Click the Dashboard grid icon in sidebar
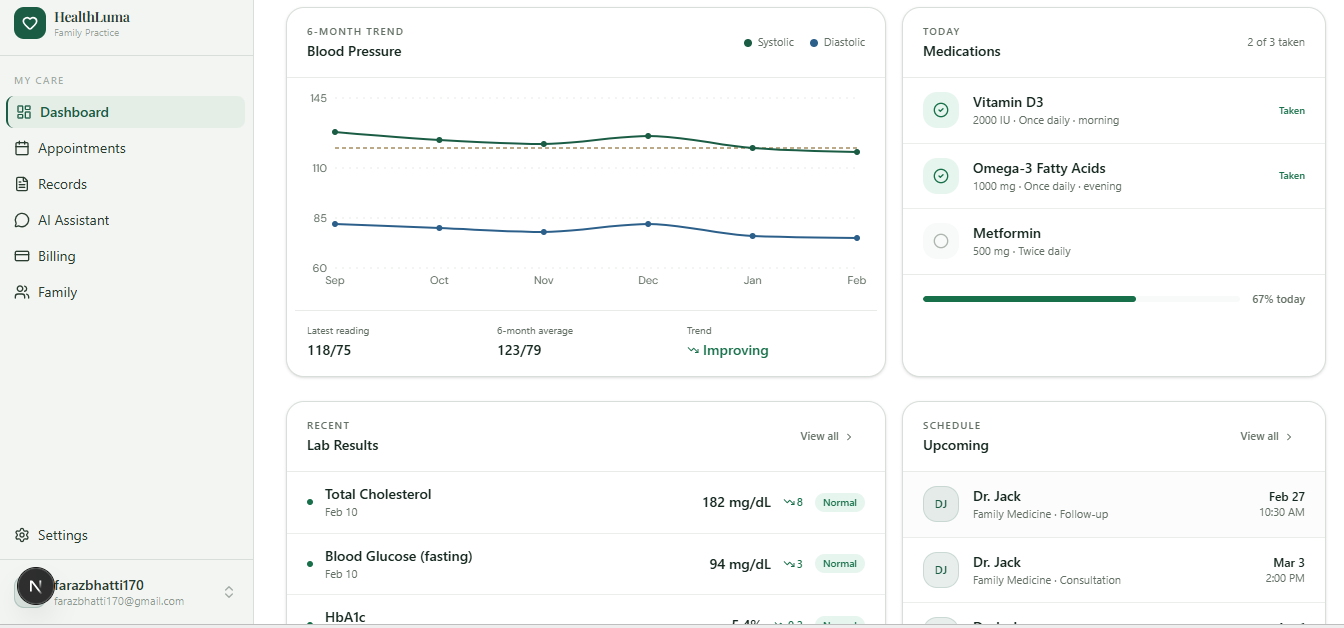 24,112
